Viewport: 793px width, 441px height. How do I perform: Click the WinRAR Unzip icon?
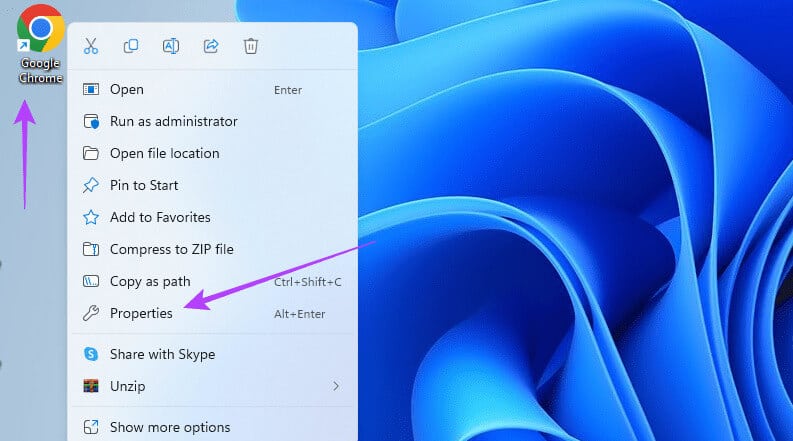click(91, 386)
